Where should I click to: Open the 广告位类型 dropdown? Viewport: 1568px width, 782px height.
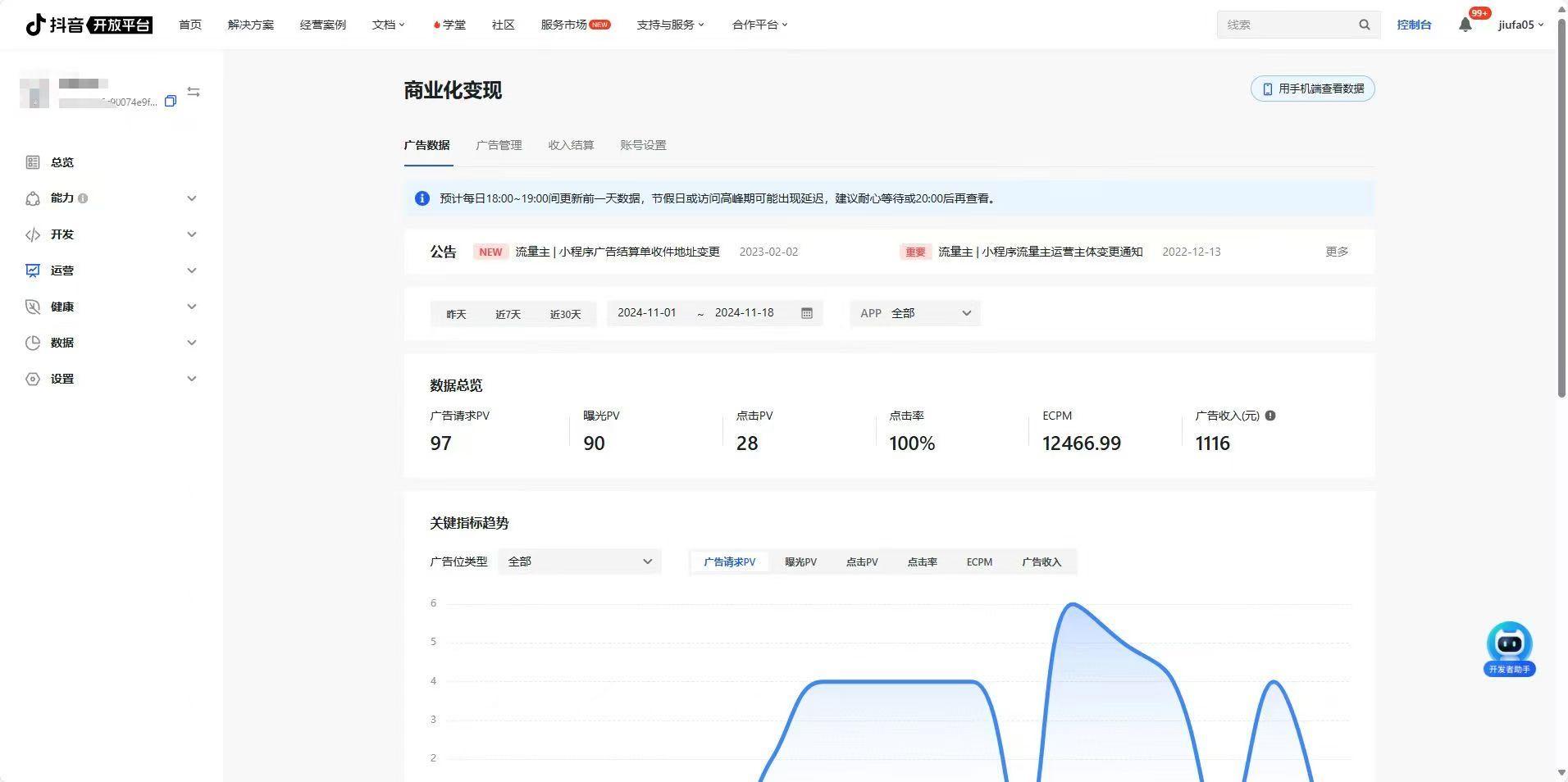pyautogui.click(x=579, y=561)
